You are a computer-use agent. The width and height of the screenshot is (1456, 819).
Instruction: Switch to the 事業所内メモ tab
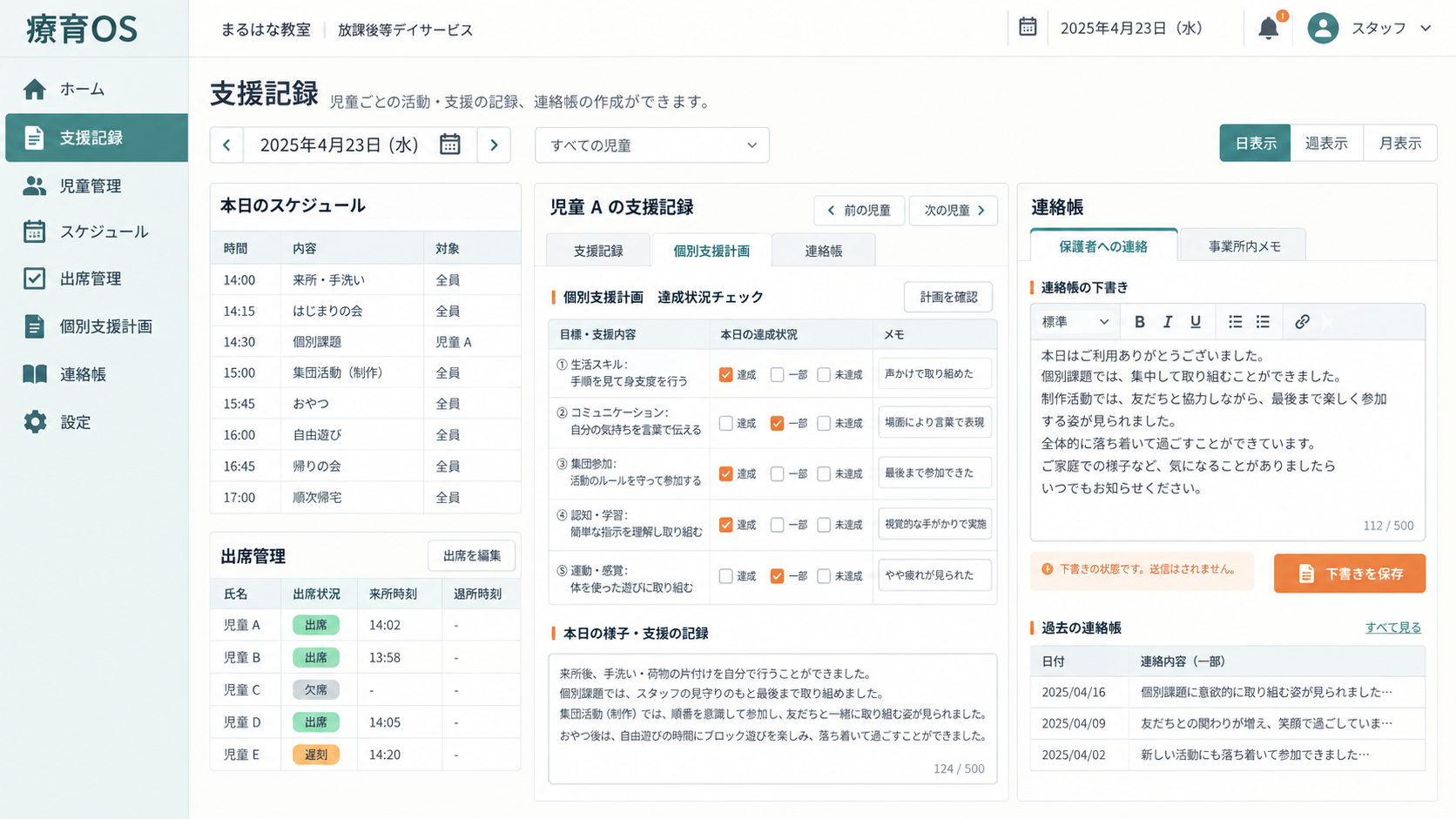(1244, 246)
